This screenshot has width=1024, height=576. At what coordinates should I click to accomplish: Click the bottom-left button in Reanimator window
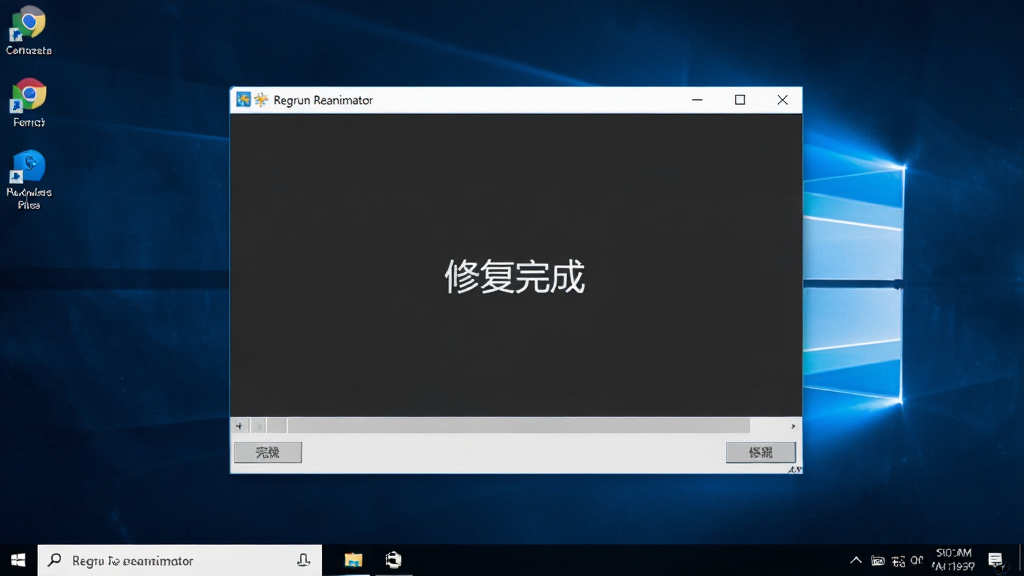click(x=268, y=452)
